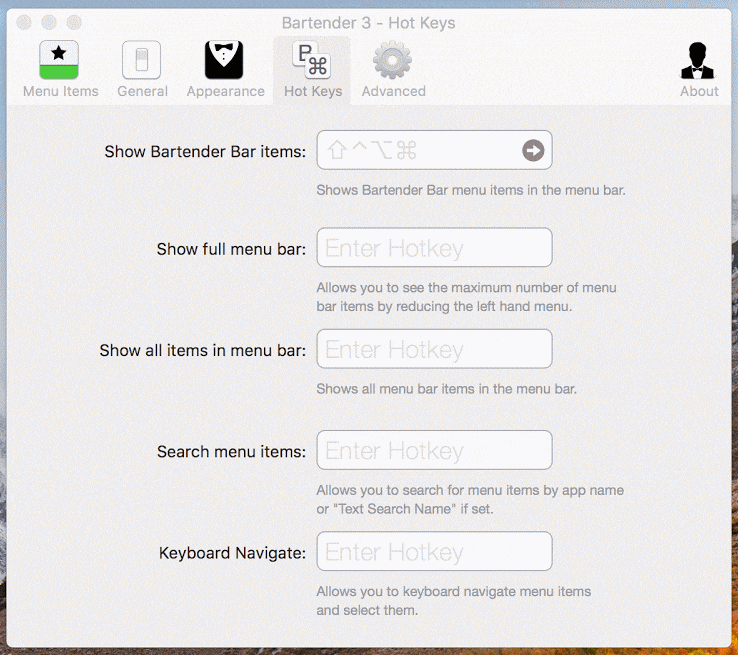The width and height of the screenshot is (738, 655).
Task: Click the Hot Keys tab label
Action: pyautogui.click(x=313, y=91)
